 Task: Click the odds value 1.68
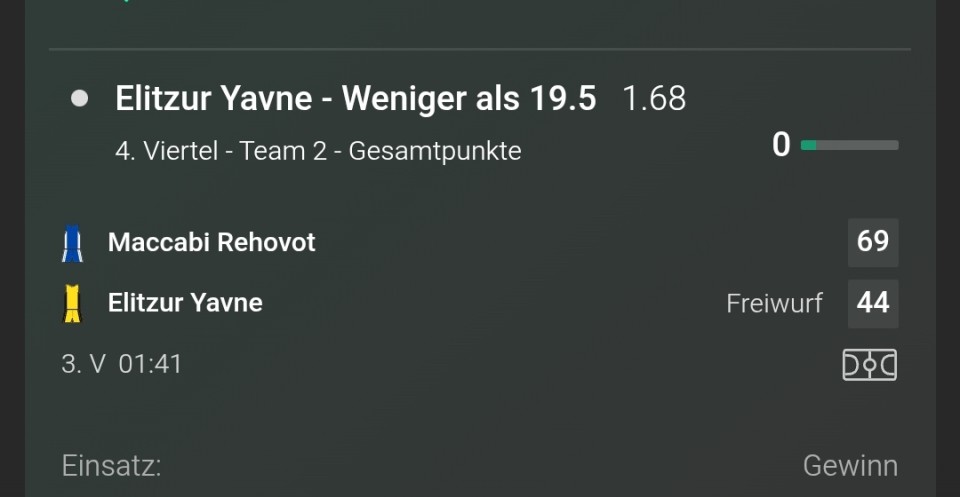tap(654, 99)
